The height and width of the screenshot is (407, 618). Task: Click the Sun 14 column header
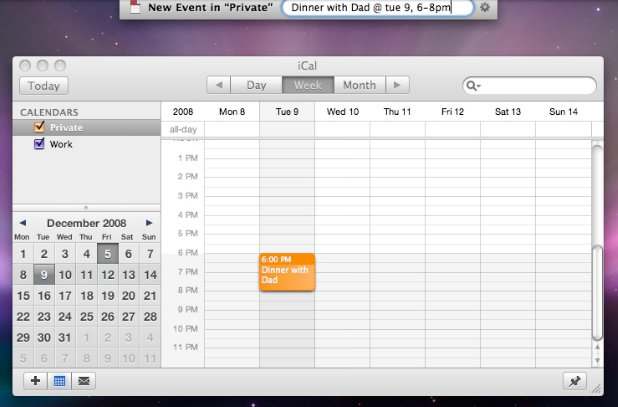(x=563, y=112)
